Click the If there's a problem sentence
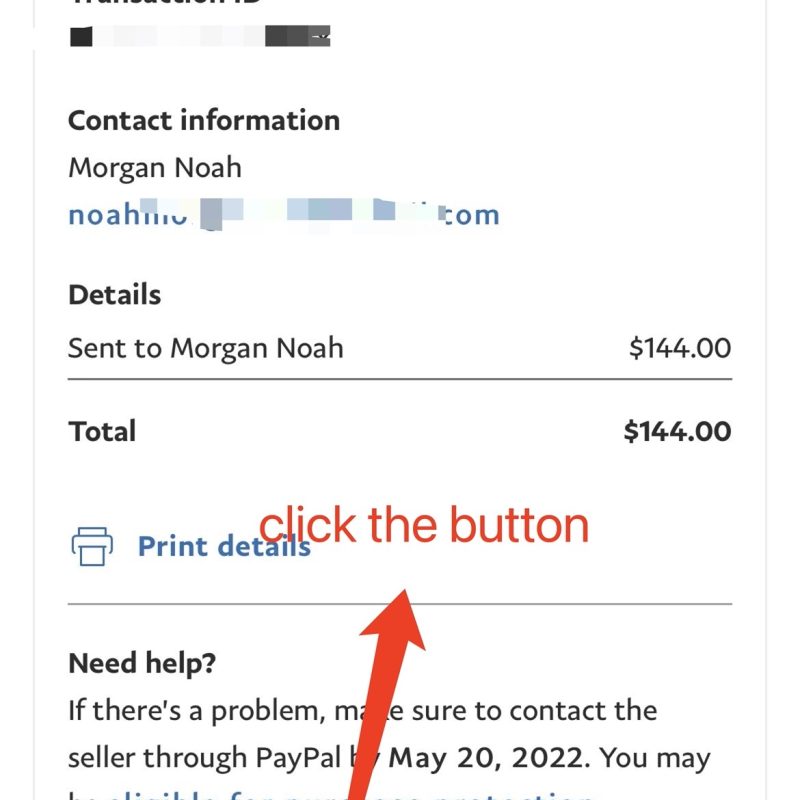Viewport: 800px width, 800px height. 200,711
